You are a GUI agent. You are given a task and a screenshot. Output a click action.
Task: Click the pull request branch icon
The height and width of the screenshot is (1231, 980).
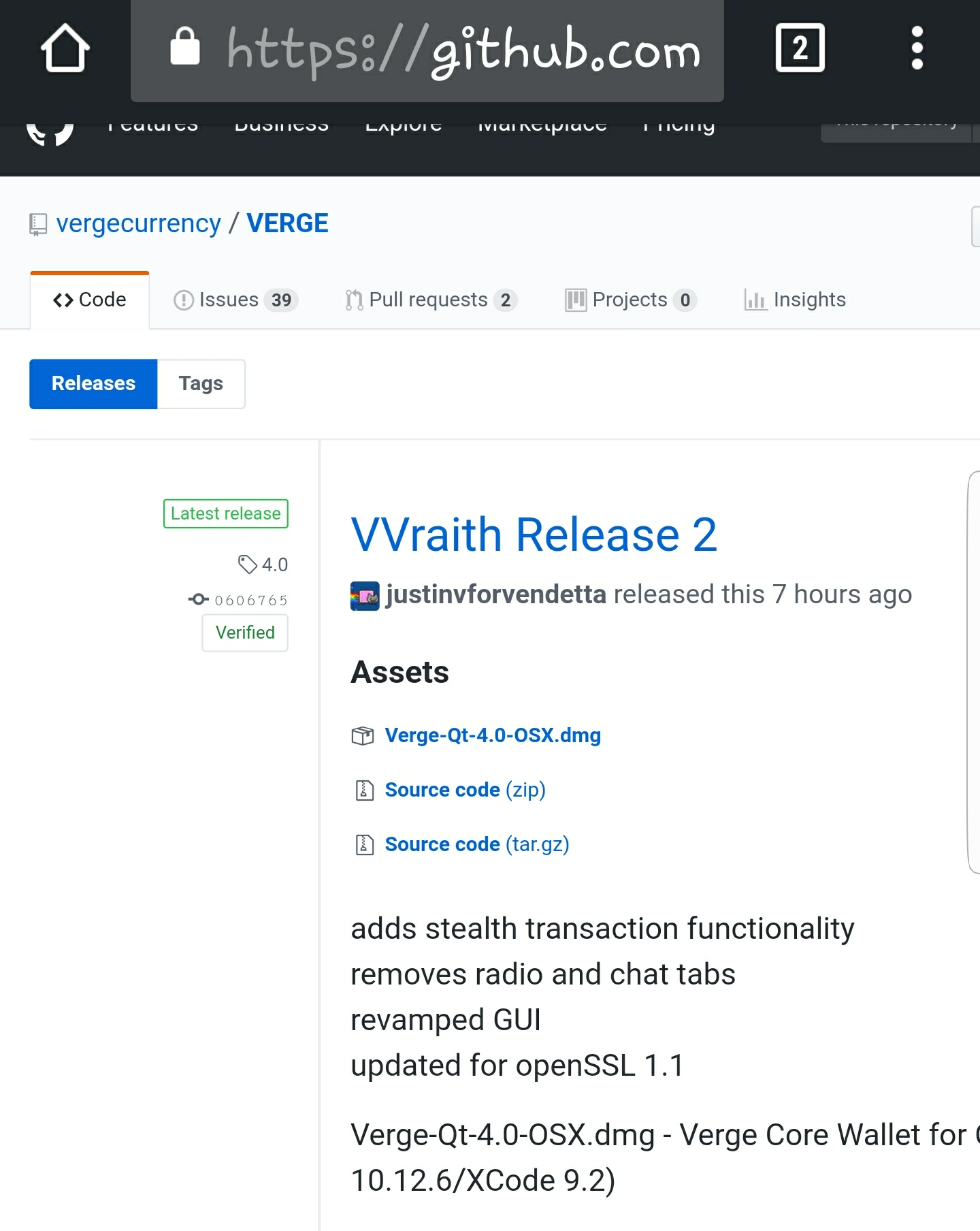[354, 300]
